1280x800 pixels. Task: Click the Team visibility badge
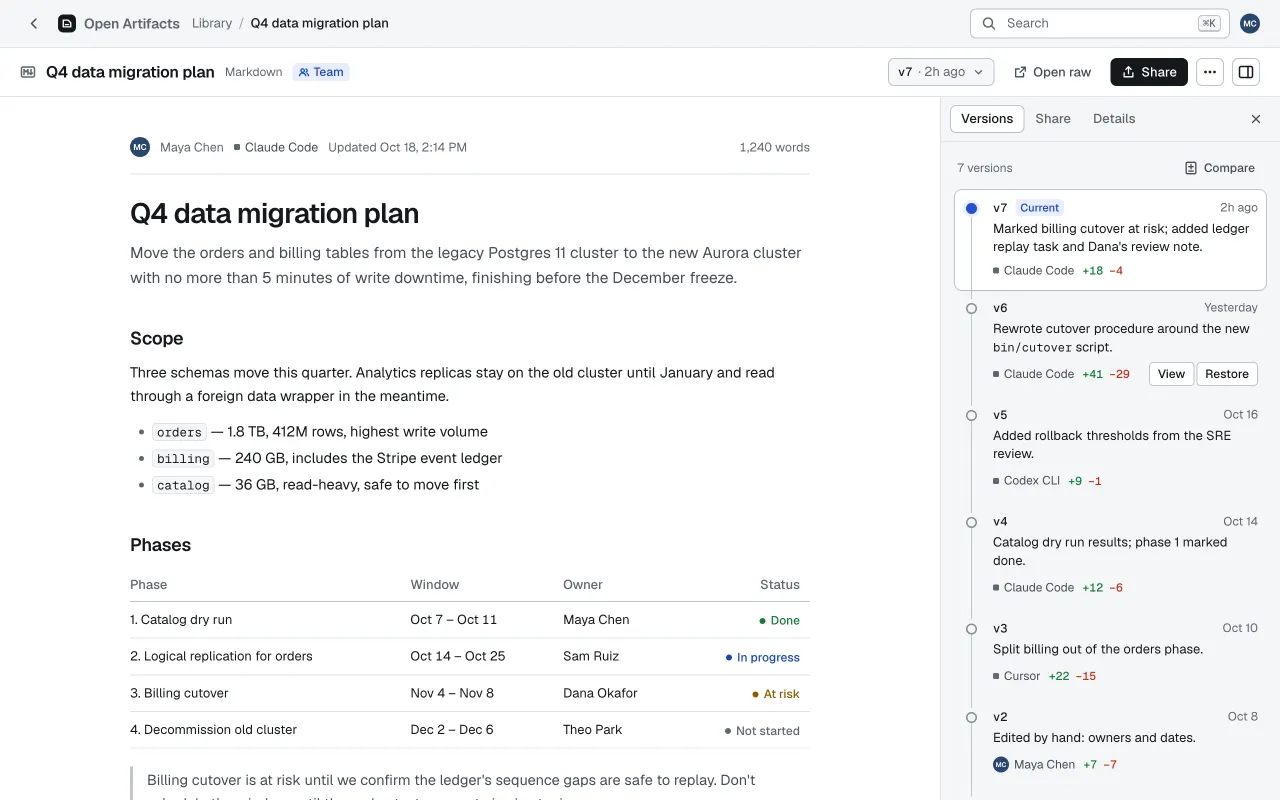[x=321, y=72]
